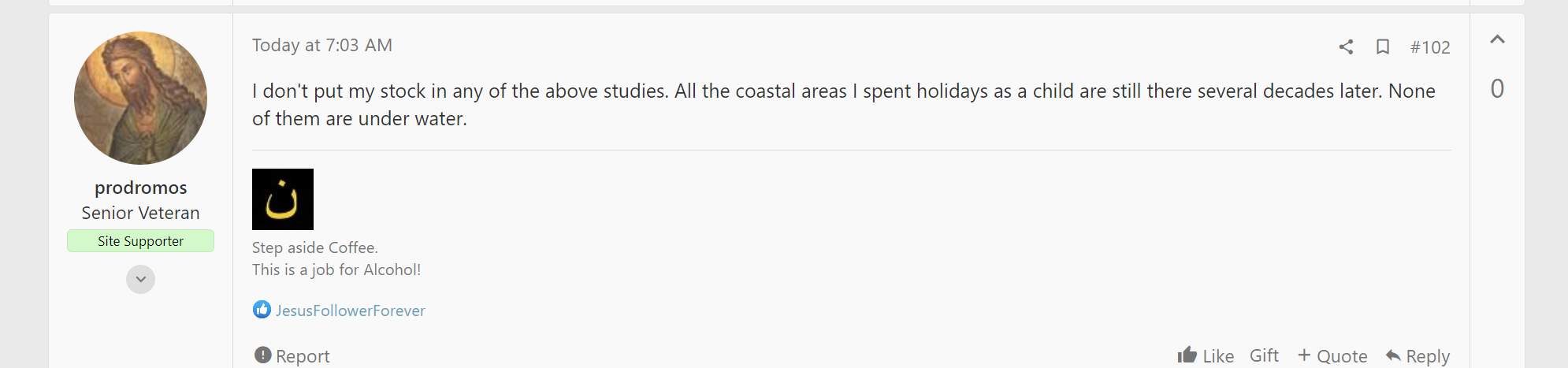Click the Today at 7:03 AM timestamp

pyautogui.click(x=321, y=45)
